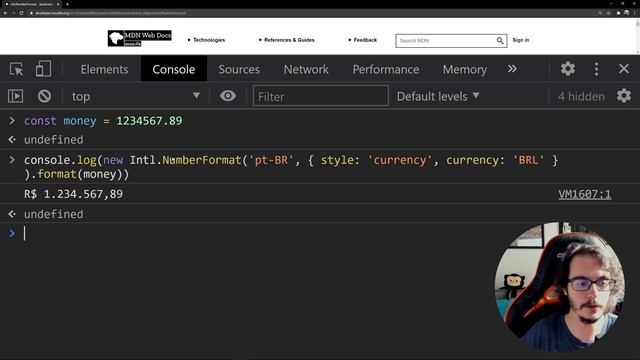Open the top context dropdown

click(x=136, y=96)
